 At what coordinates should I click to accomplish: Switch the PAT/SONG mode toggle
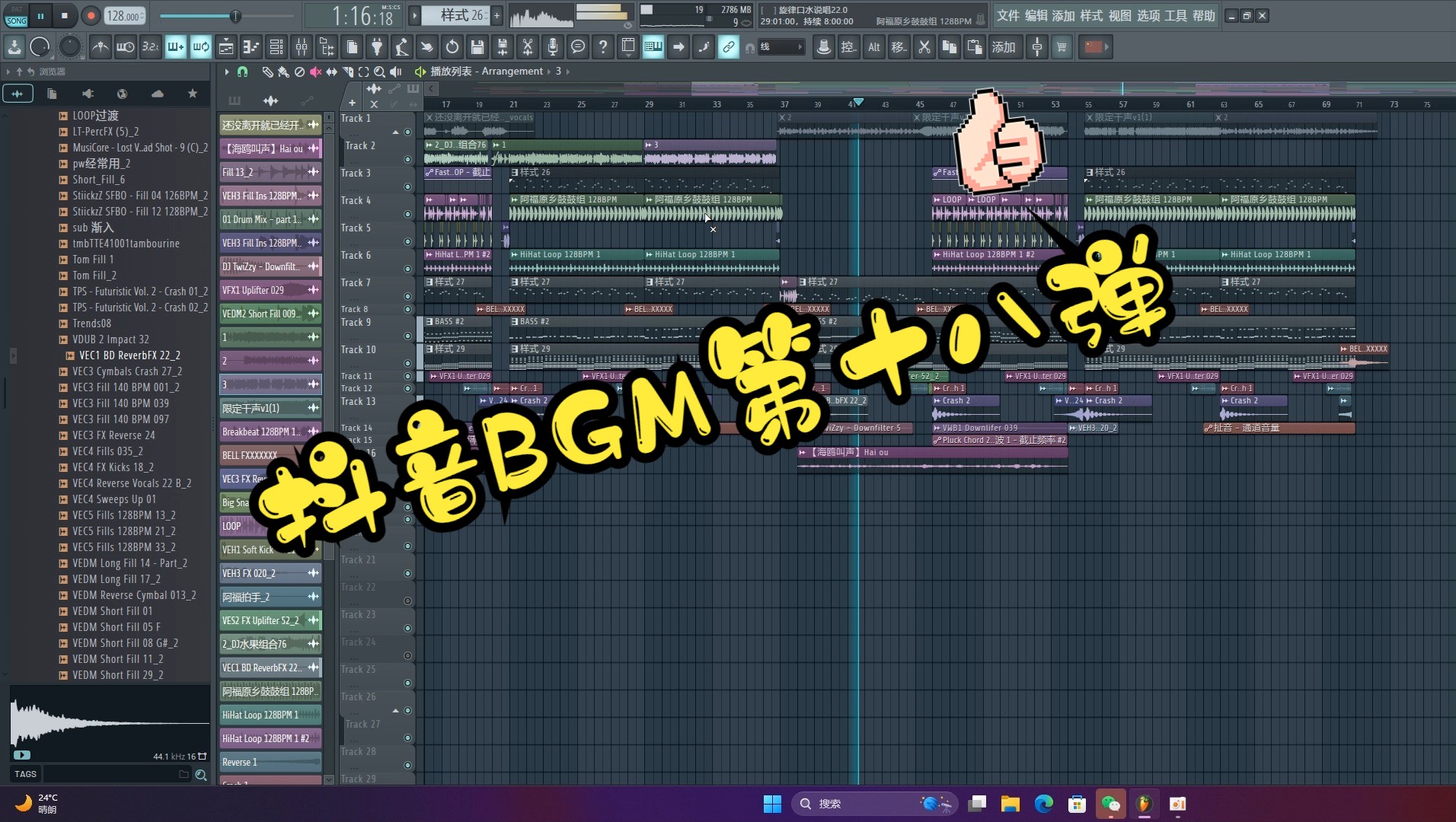(16, 15)
